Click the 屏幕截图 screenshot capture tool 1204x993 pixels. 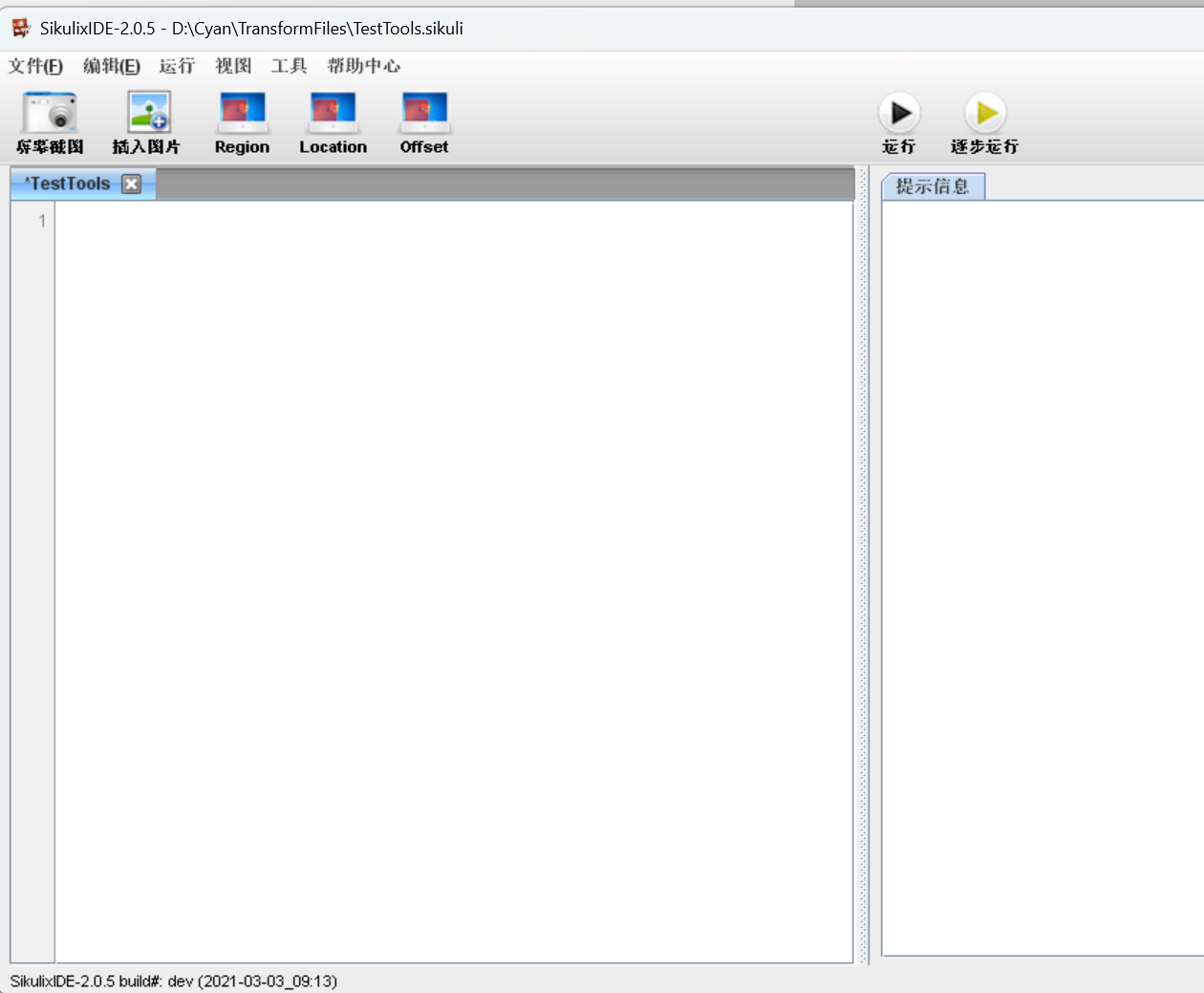(x=48, y=121)
